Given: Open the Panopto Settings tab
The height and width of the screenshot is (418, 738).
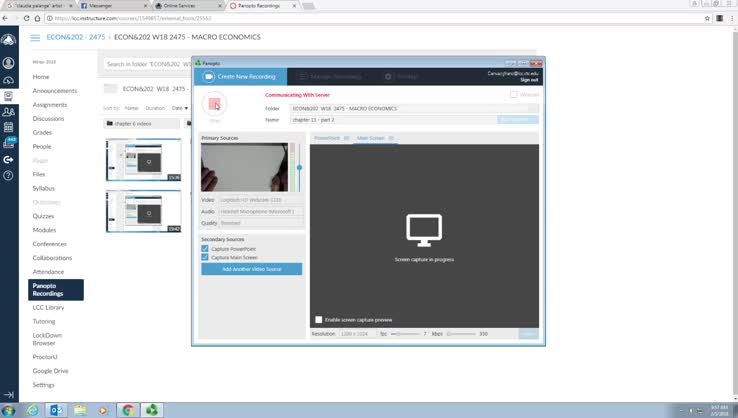Looking at the screenshot, I should 401,76.
